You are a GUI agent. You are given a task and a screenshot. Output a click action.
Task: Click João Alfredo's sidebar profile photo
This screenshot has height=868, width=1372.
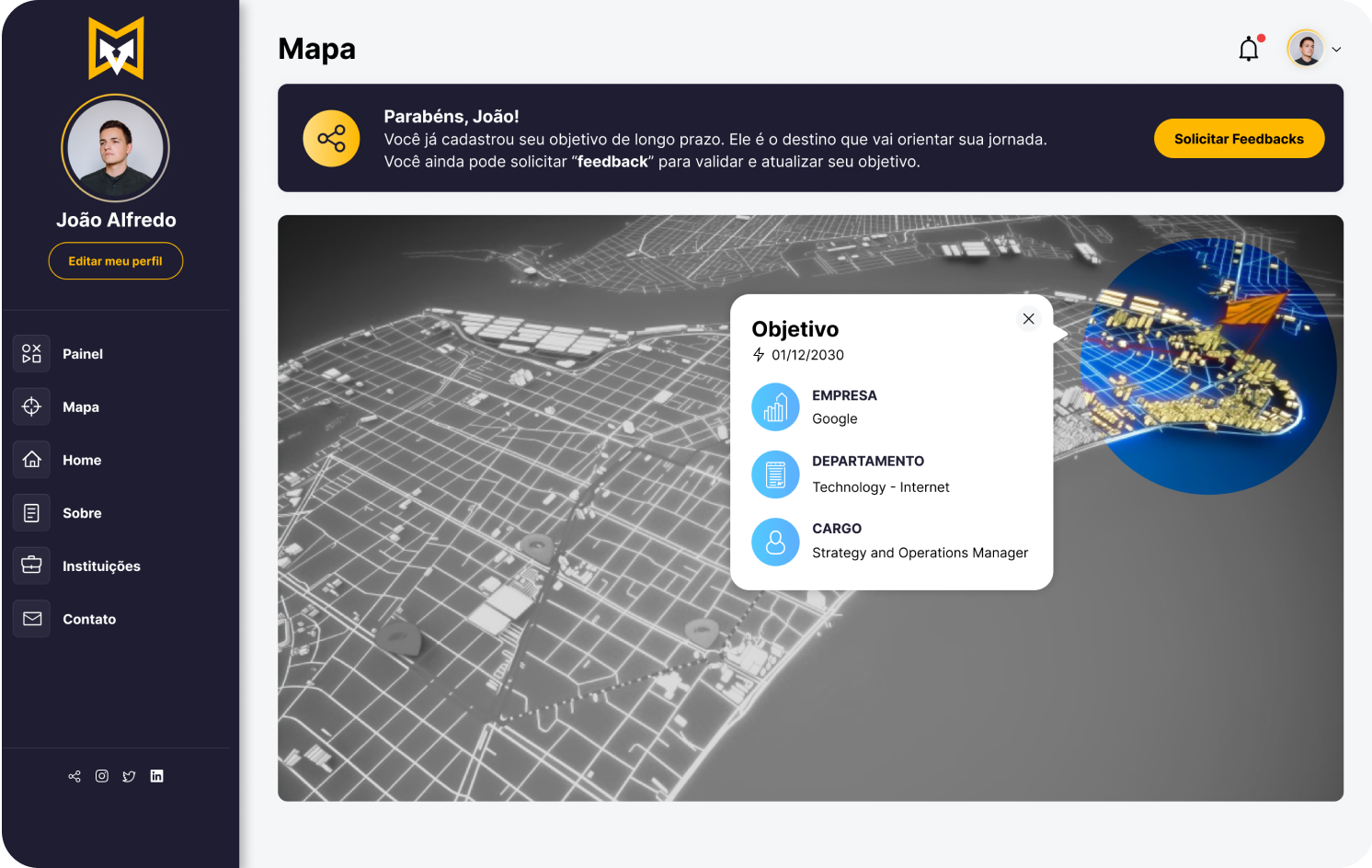pyautogui.click(x=116, y=149)
